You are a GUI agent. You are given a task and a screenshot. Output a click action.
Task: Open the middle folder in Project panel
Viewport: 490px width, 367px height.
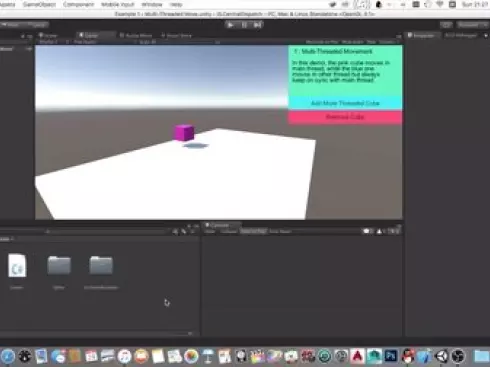(x=59, y=266)
